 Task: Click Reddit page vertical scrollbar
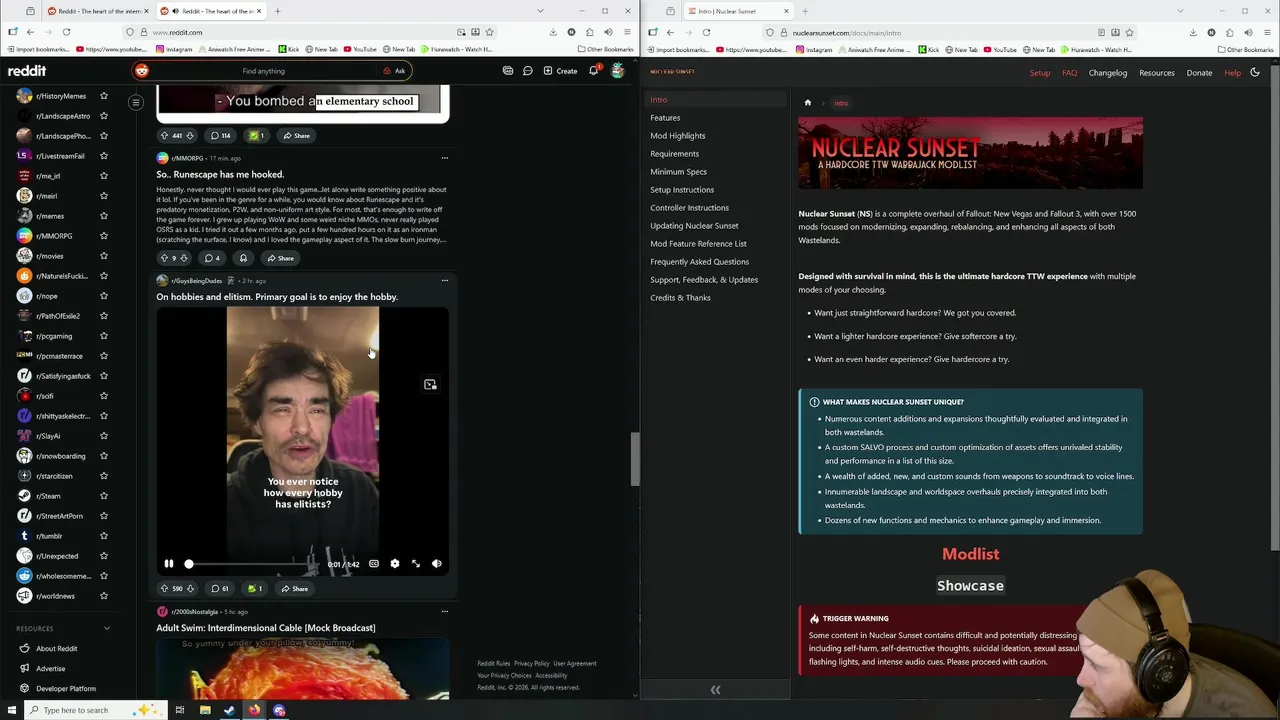click(634, 458)
